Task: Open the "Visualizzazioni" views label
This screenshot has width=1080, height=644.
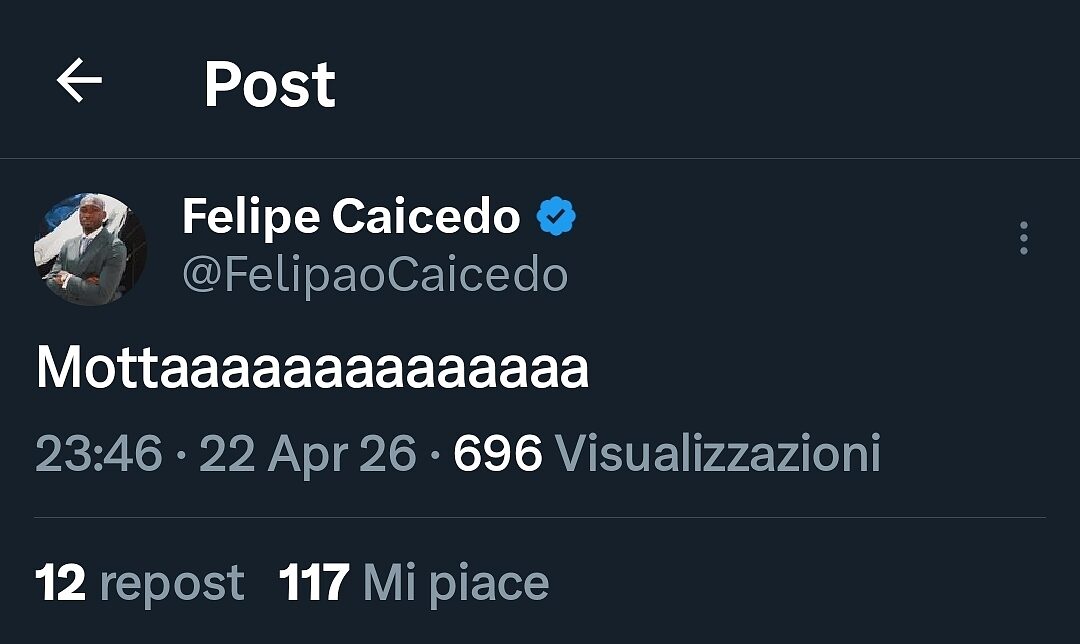Action: pos(717,455)
